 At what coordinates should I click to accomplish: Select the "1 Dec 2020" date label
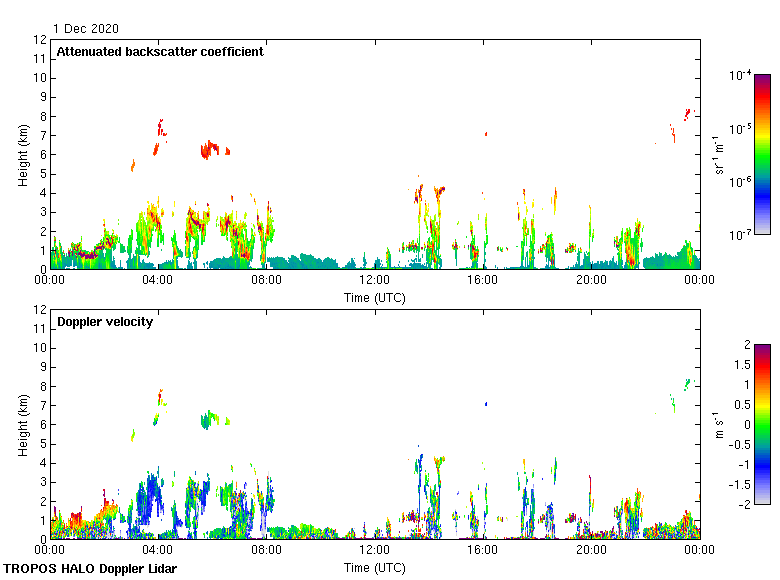click(86, 29)
